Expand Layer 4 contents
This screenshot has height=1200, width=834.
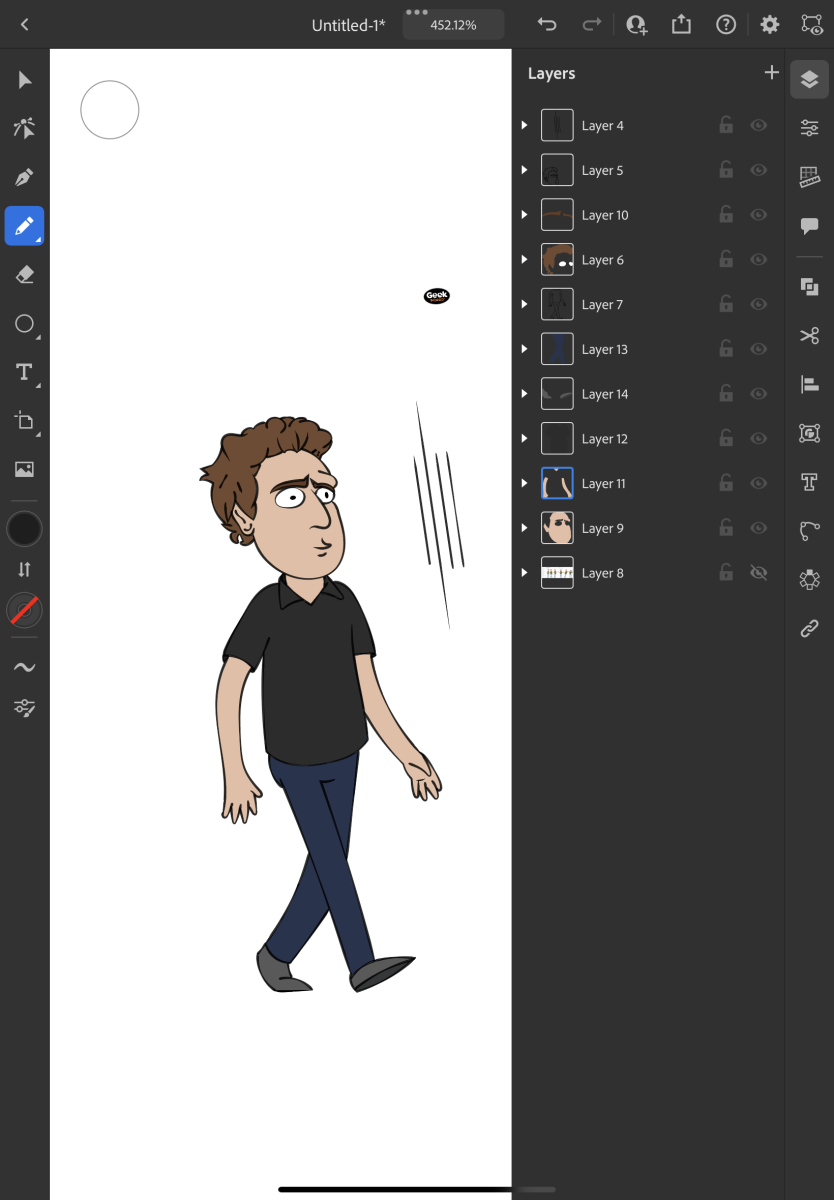pos(524,125)
